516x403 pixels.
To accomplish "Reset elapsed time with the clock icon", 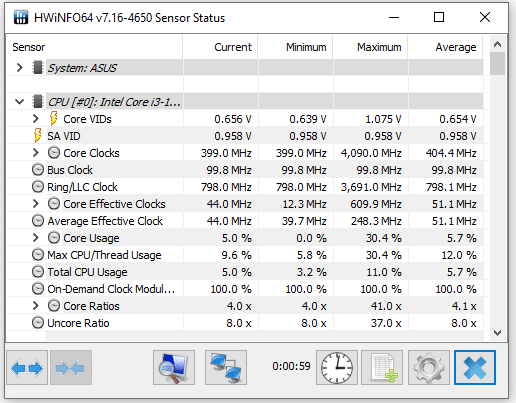I will (337, 368).
